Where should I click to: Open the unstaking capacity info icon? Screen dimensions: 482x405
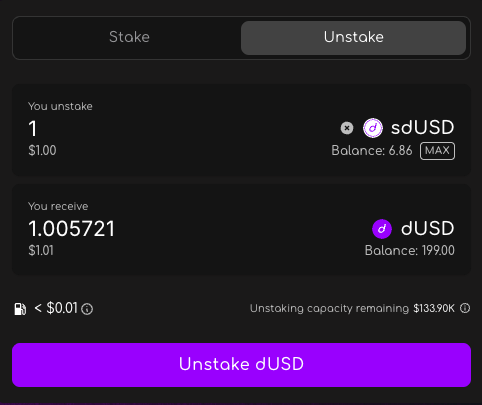pos(465,308)
